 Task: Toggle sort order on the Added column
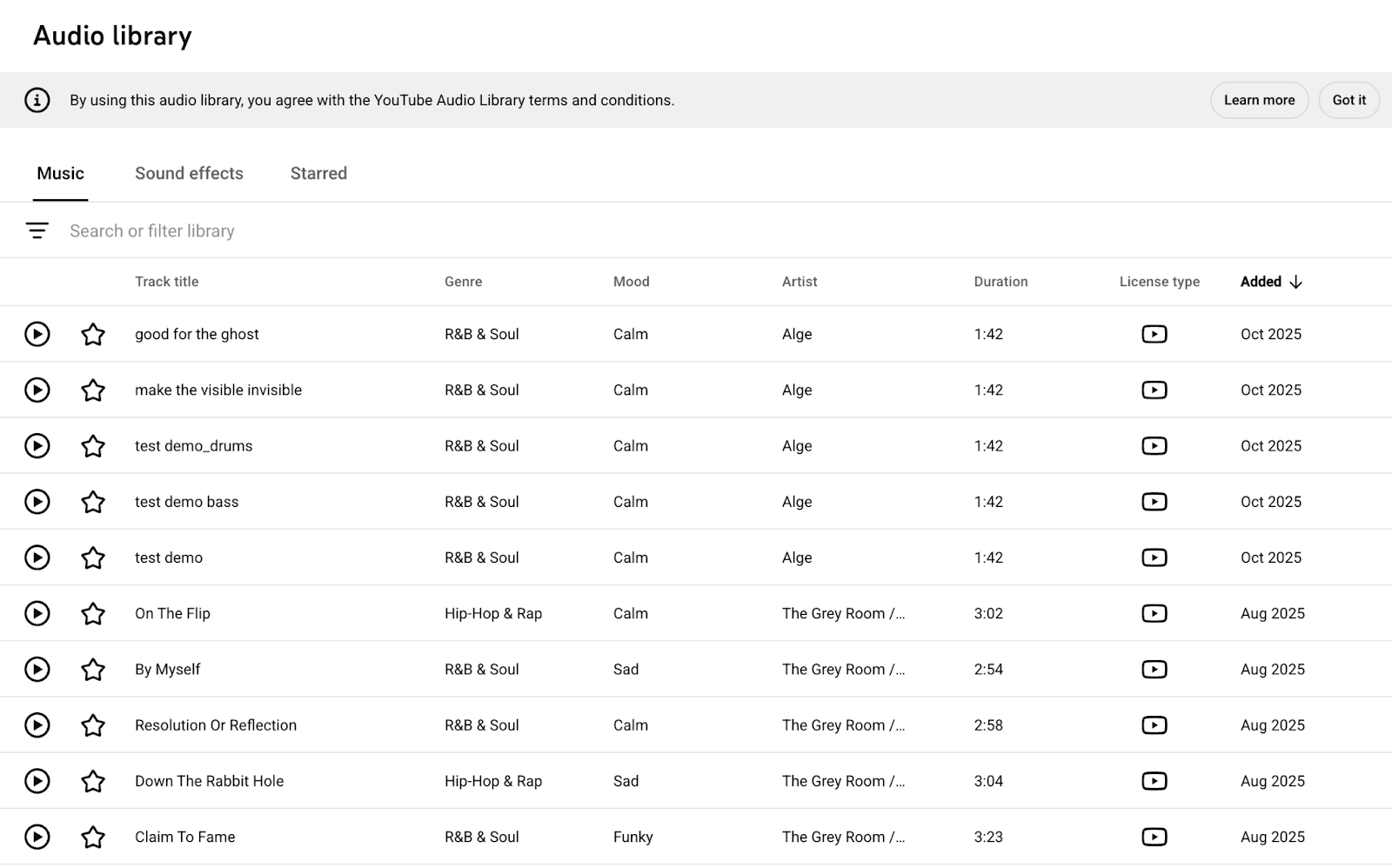[x=1271, y=282]
